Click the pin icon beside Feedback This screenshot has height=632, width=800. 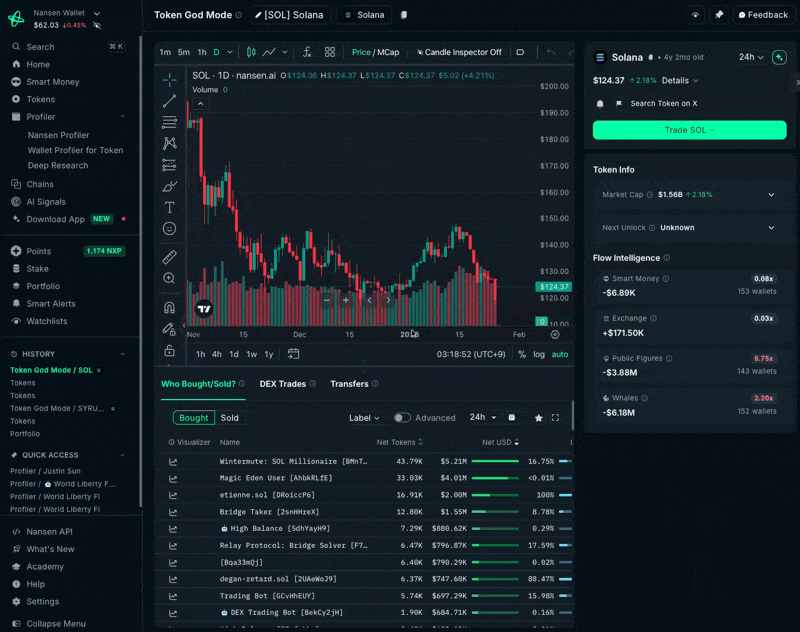tap(719, 15)
